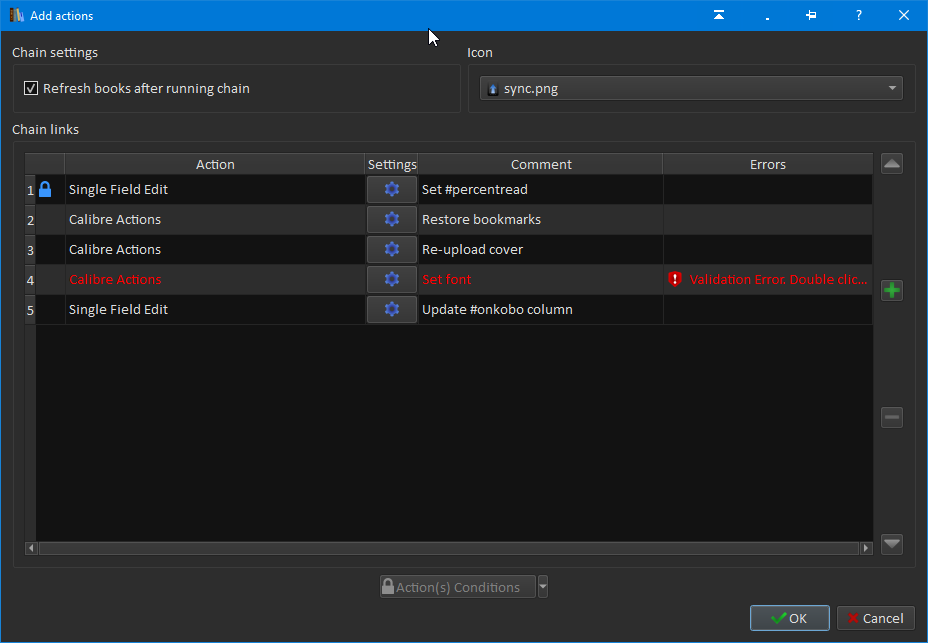
Task: Click the help question mark in title bar
Action: coord(858,15)
